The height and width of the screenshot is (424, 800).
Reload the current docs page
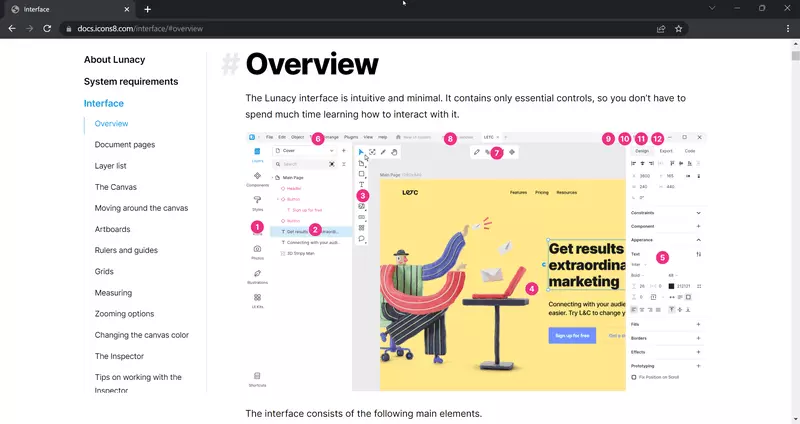[47, 29]
